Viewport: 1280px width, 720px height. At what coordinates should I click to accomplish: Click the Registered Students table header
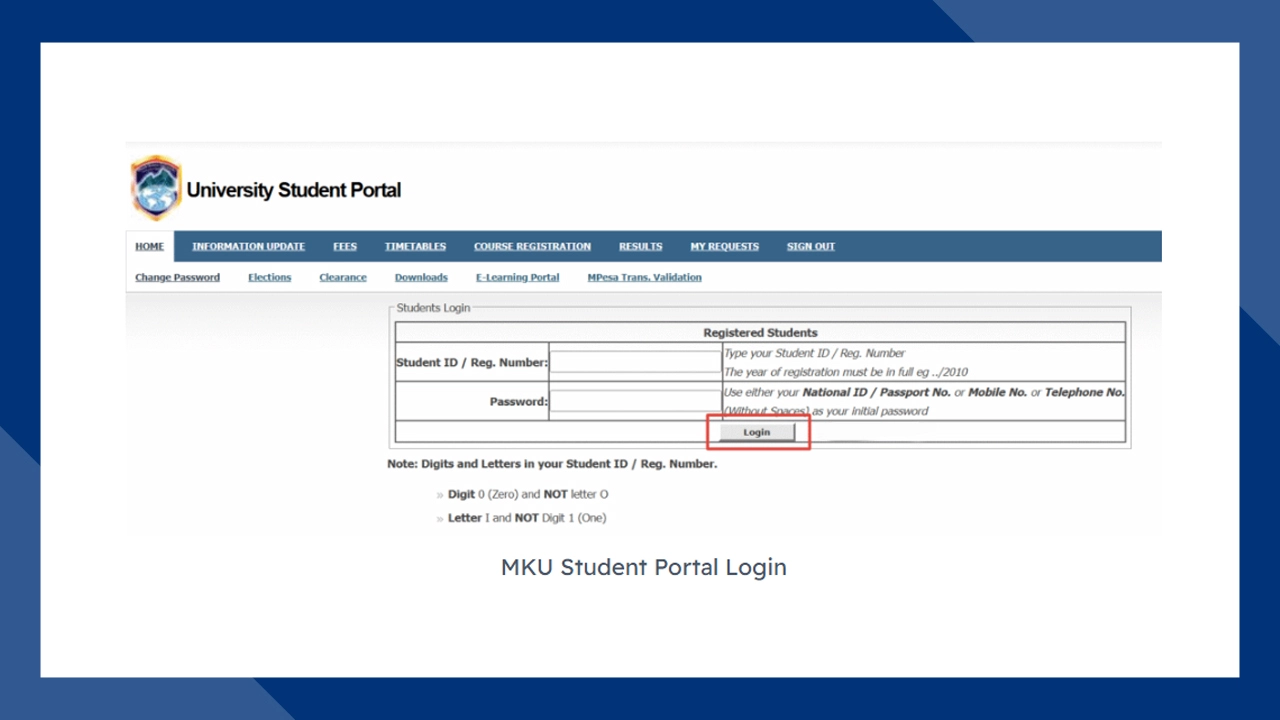[x=760, y=332]
